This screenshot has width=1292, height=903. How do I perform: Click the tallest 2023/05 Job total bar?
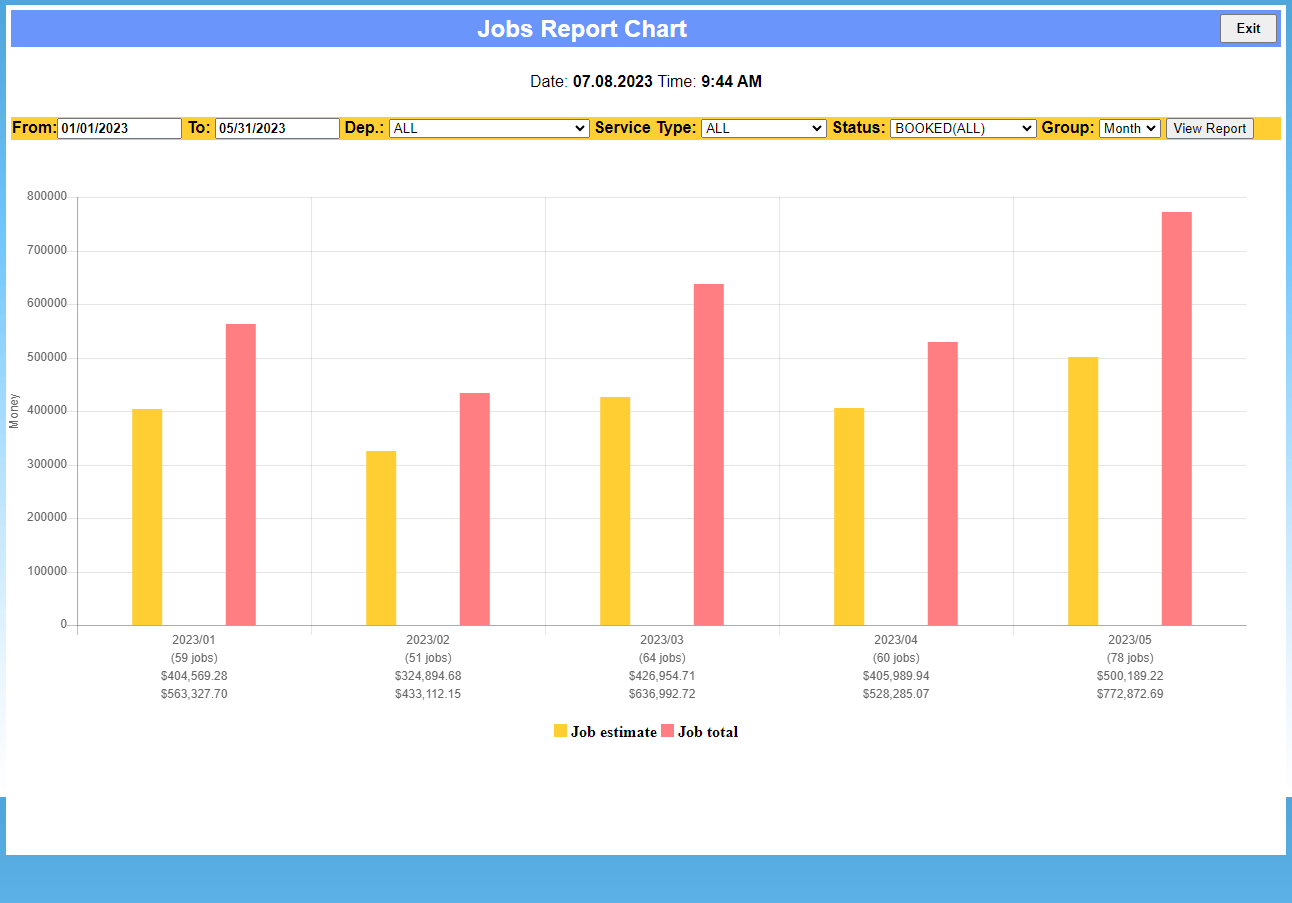(x=1177, y=419)
